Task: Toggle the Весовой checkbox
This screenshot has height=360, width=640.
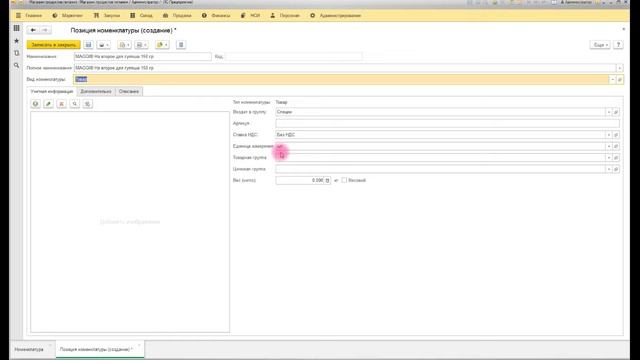Action: coord(344,180)
